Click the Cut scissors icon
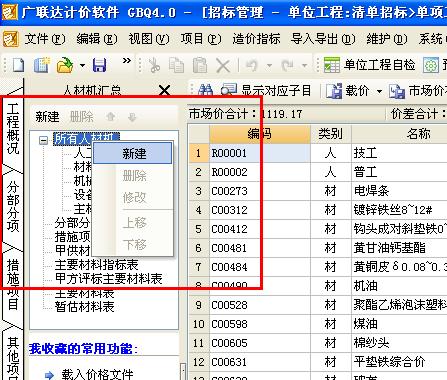This screenshot has width=447, height=380. 154,65
